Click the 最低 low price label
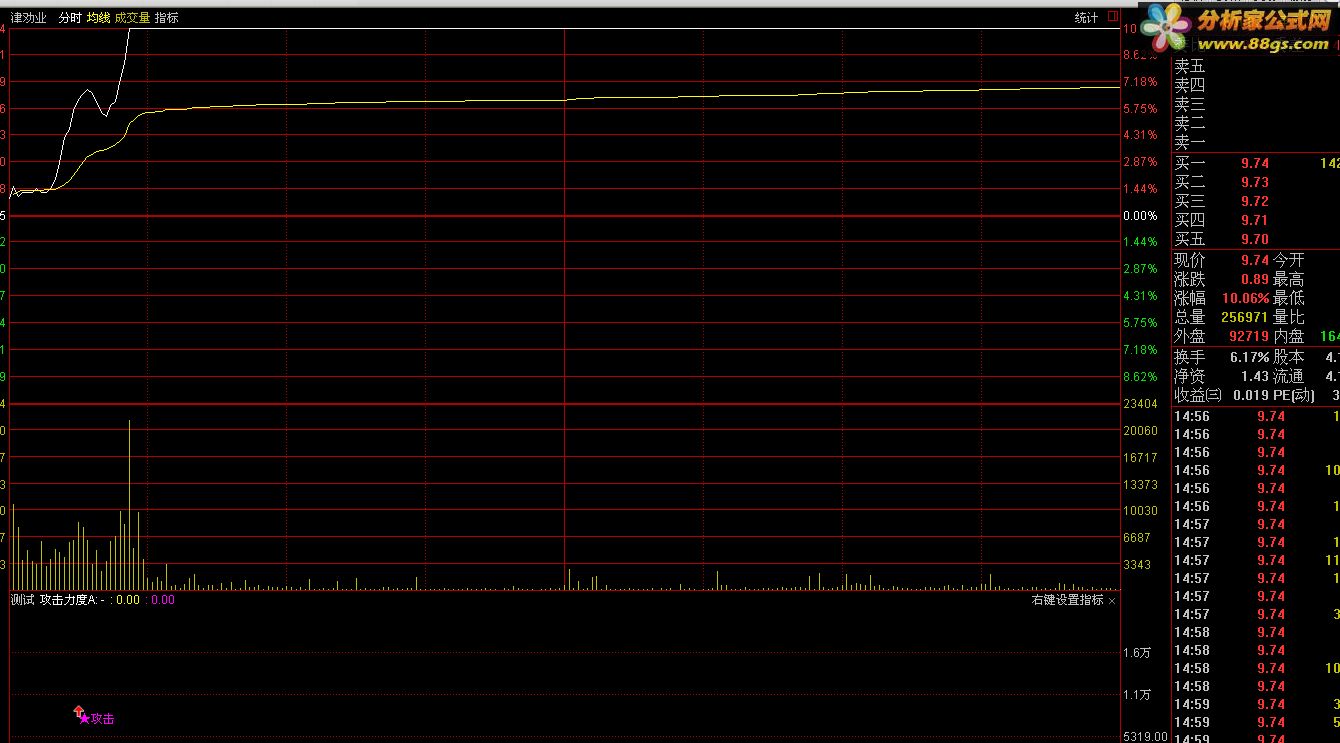This screenshot has width=1340, height=743. pos(1289,298)
